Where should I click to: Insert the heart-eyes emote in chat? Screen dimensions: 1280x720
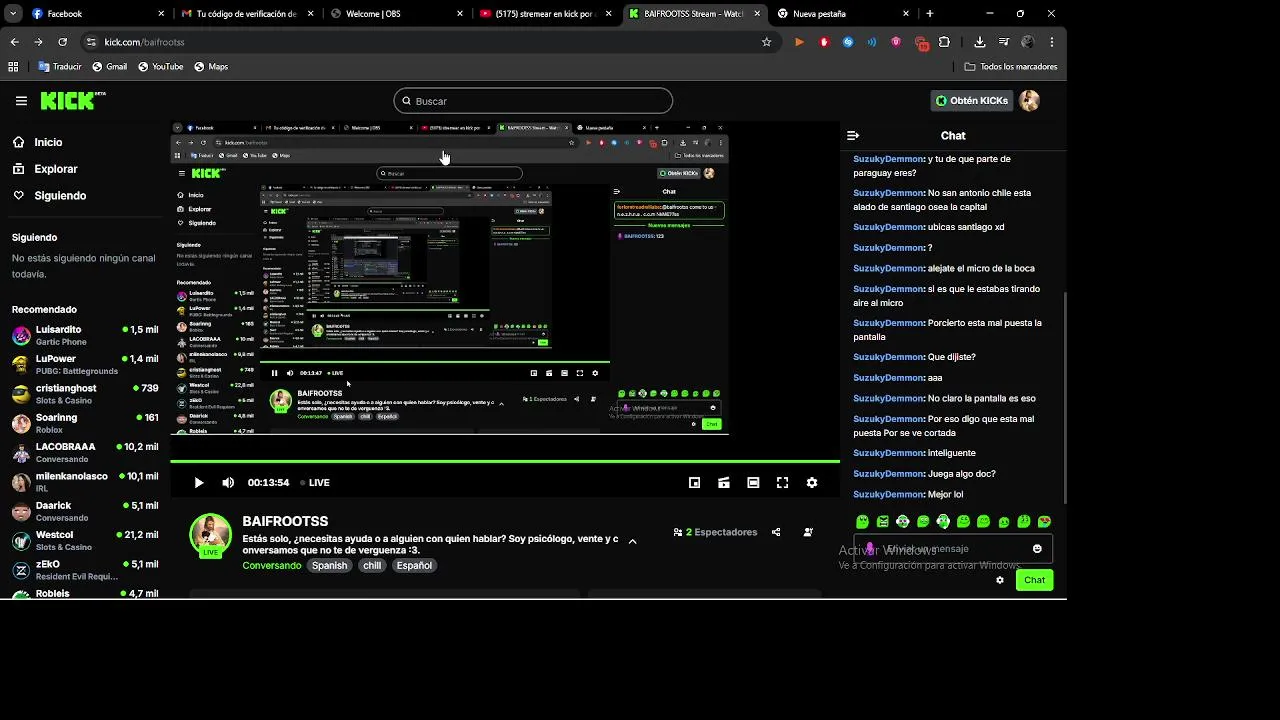click(1044, 522)
